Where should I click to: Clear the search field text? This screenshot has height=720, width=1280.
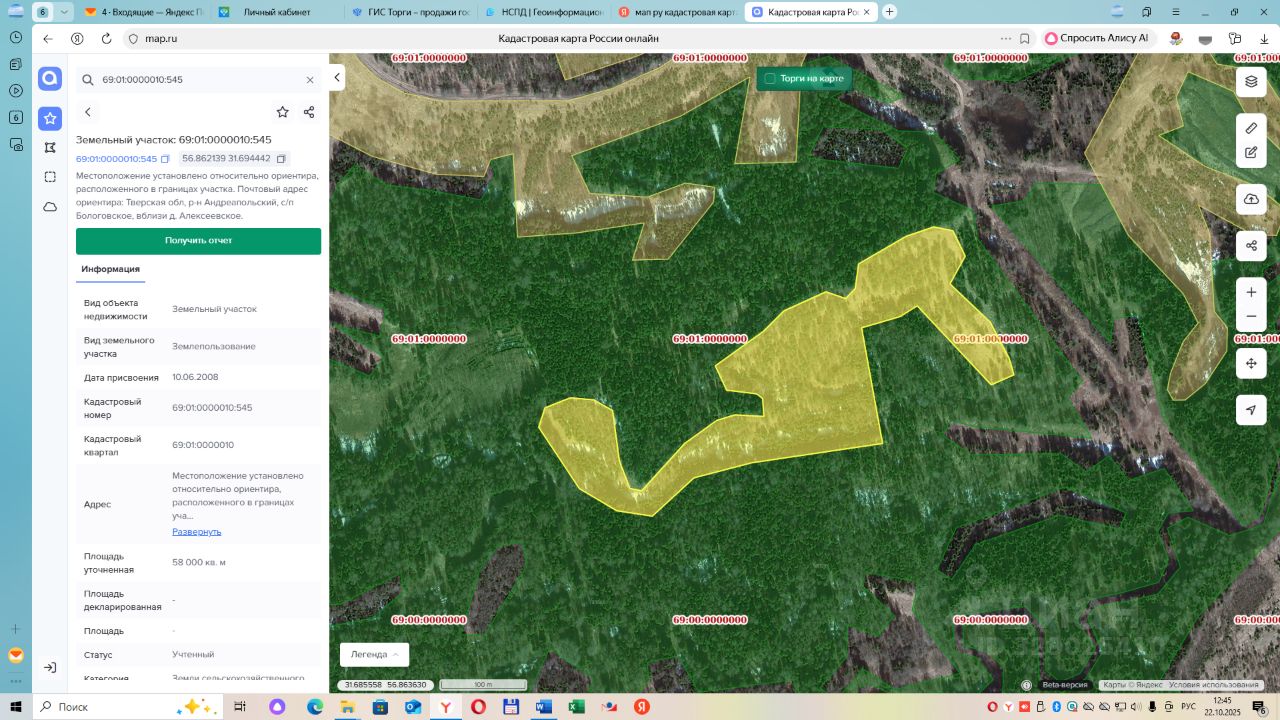(x=310, y=79)
